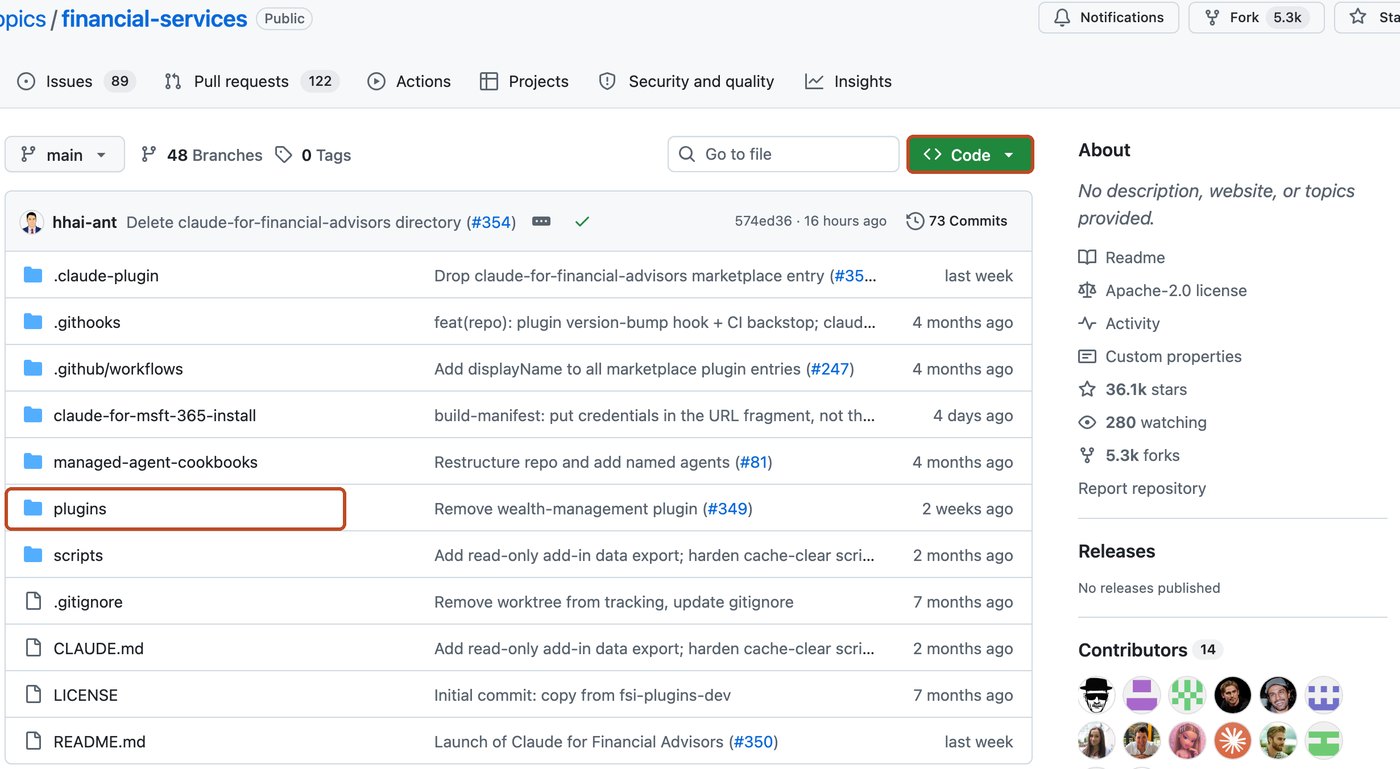
Task: Click the Notifications bell button
Action: coord(1109,17)
